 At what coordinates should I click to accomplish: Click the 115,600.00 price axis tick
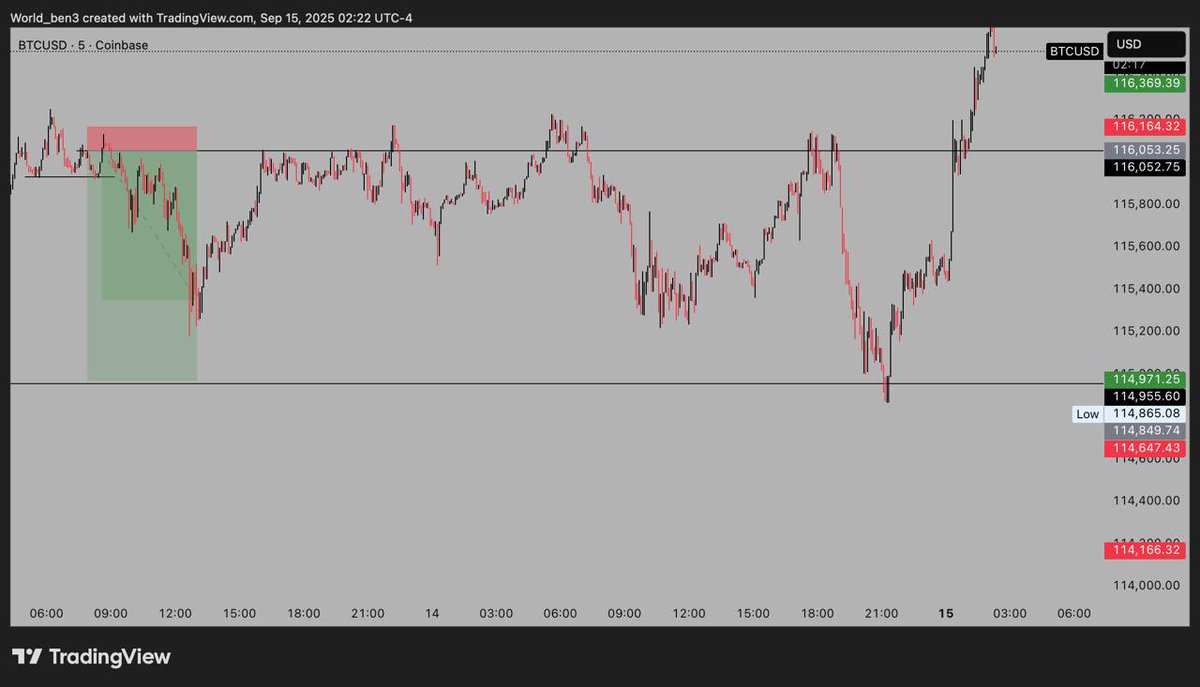(1147, 246)
